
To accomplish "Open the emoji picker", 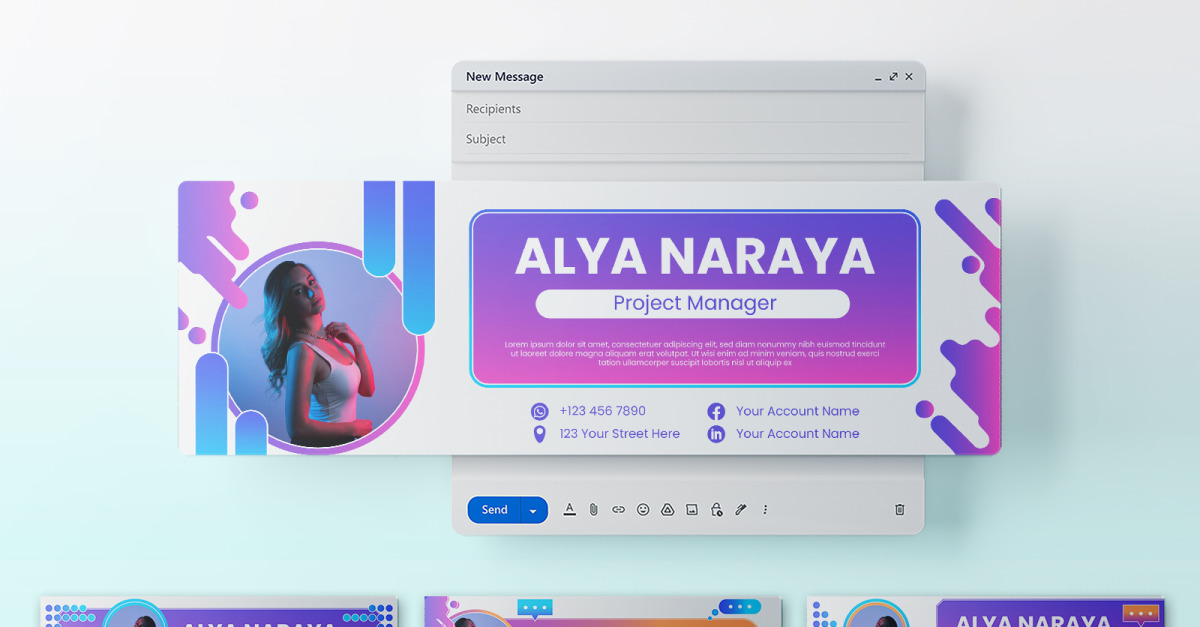I will tap(644, 509).
